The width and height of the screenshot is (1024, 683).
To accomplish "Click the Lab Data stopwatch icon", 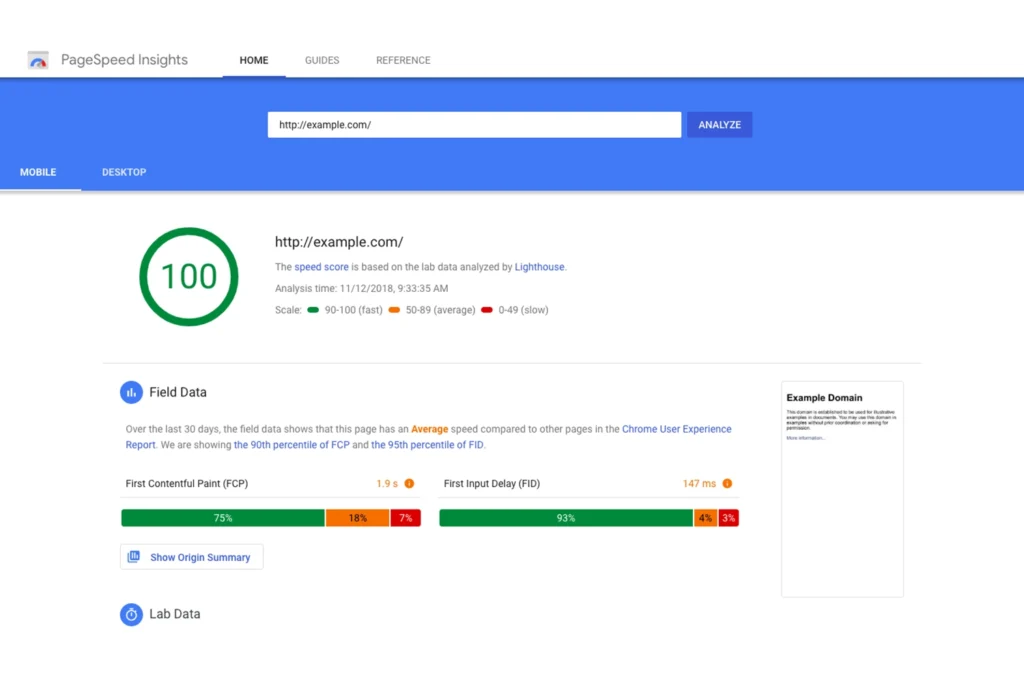I will [131, 614].
